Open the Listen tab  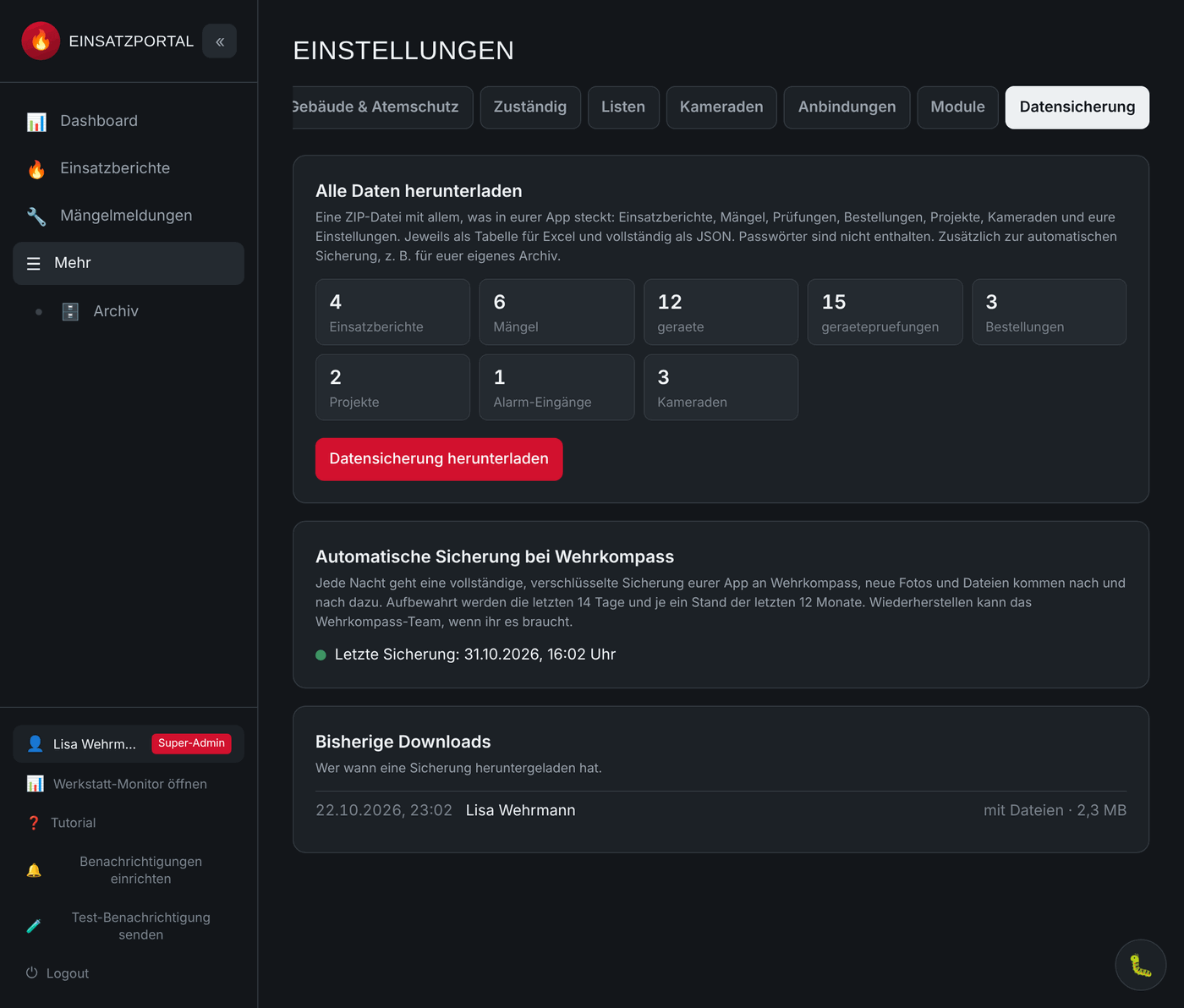point(623,107)
